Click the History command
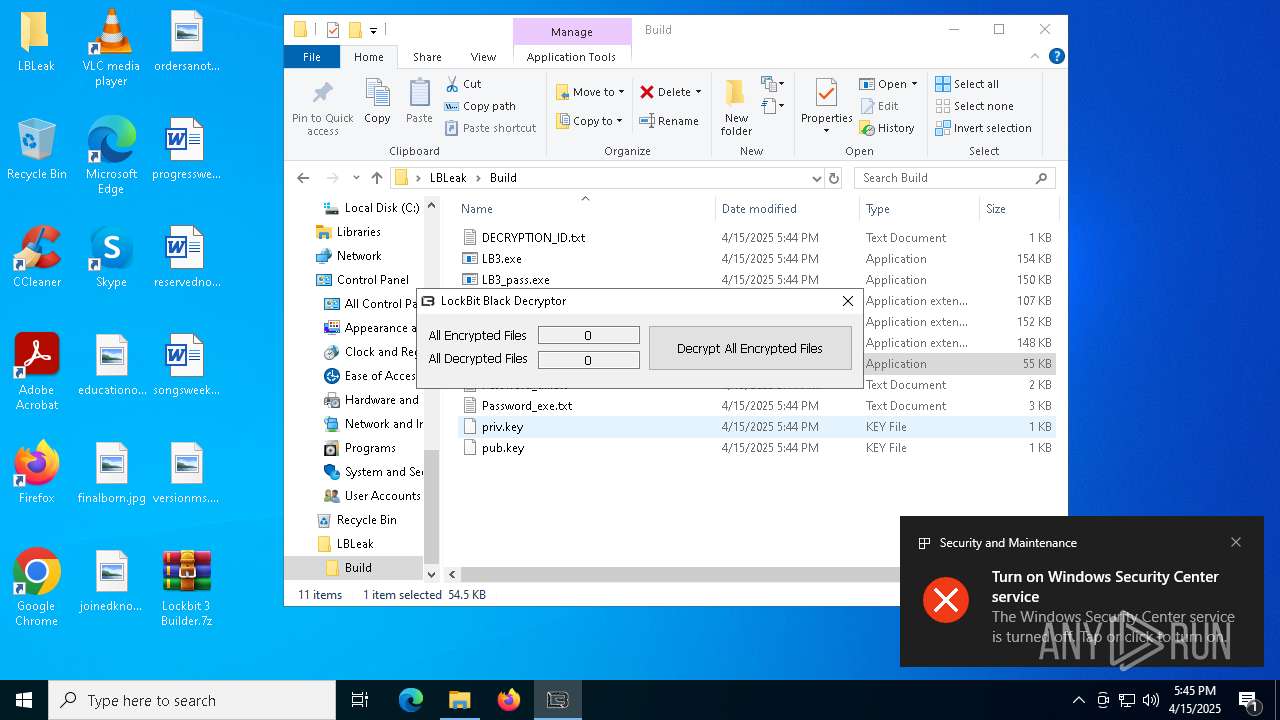Viewport: 1280px width, 720px height. (x=887, y=128)
